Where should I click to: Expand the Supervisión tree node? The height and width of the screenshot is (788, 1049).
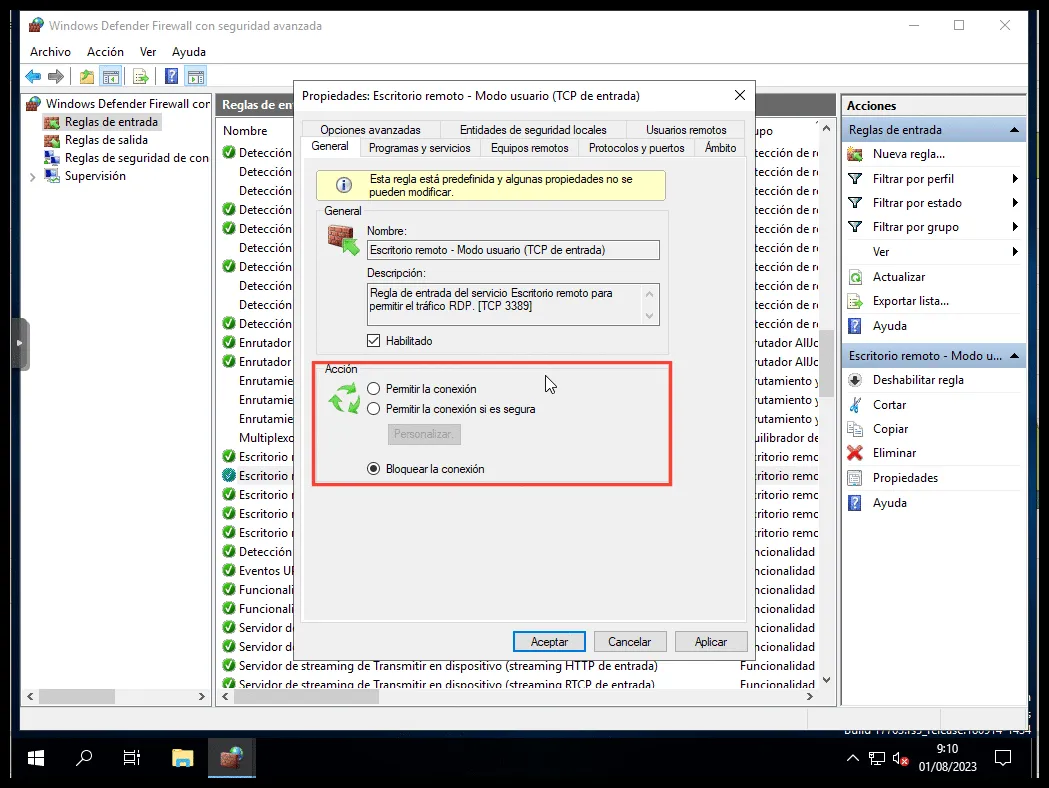click(32, 177)
